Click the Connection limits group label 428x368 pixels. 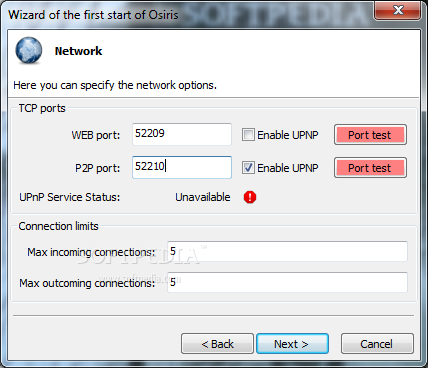pos(58,226)
